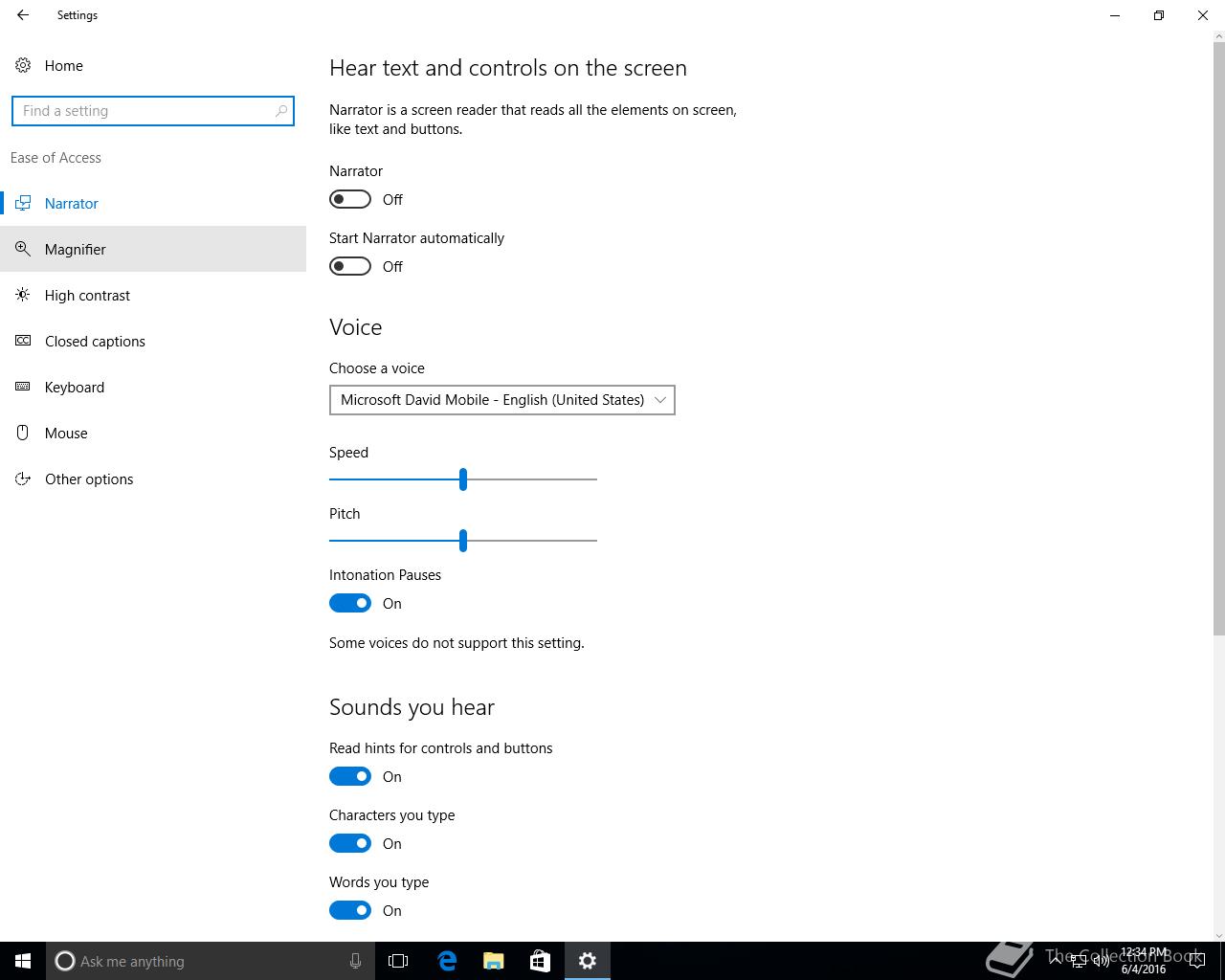The image size is (1225, 980).
Task: Click 'Some voices do not support this setting.'
Action: pos(457,643)
